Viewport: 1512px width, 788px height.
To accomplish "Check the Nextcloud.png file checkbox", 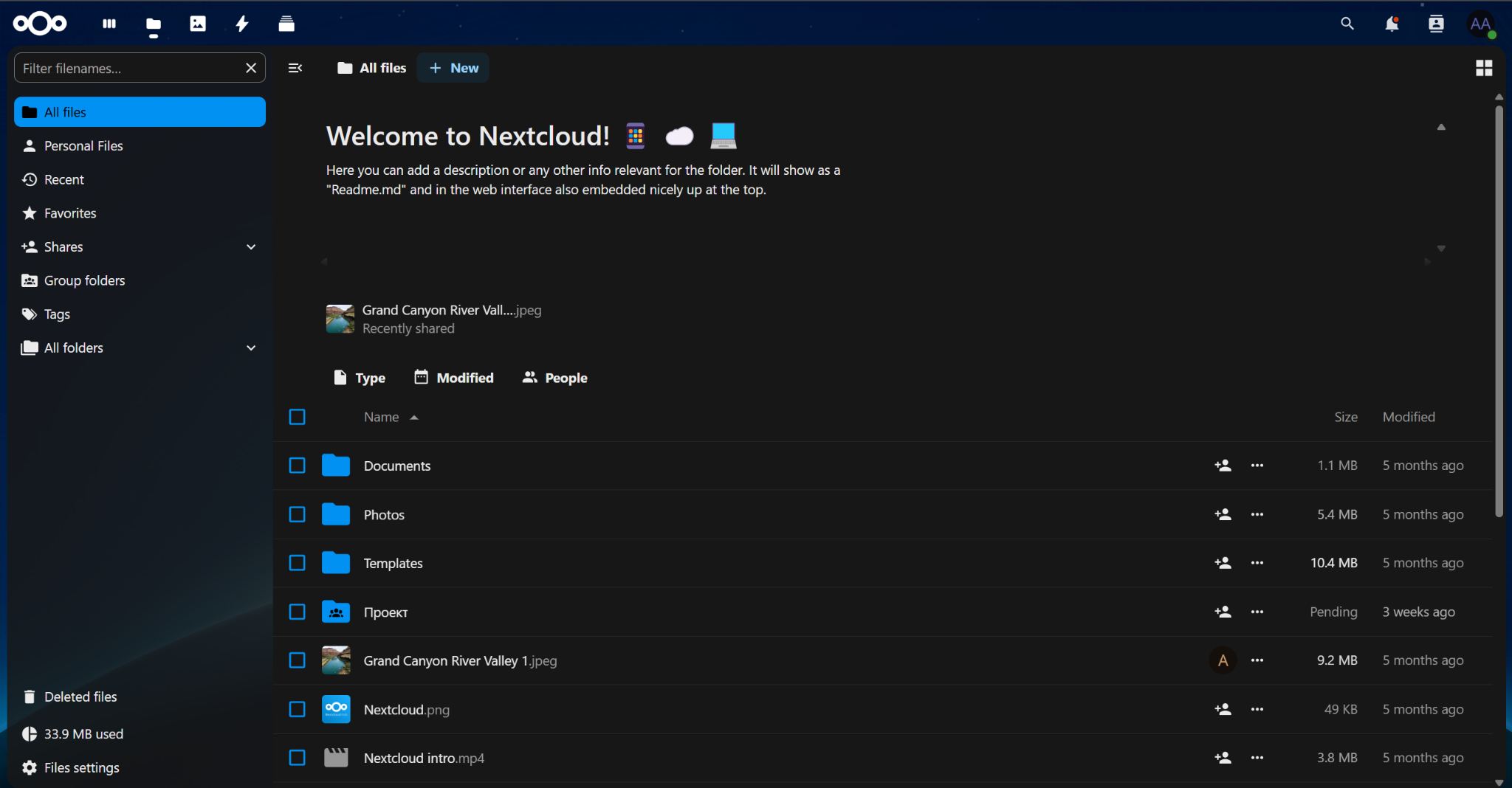I will click(297, 709).
